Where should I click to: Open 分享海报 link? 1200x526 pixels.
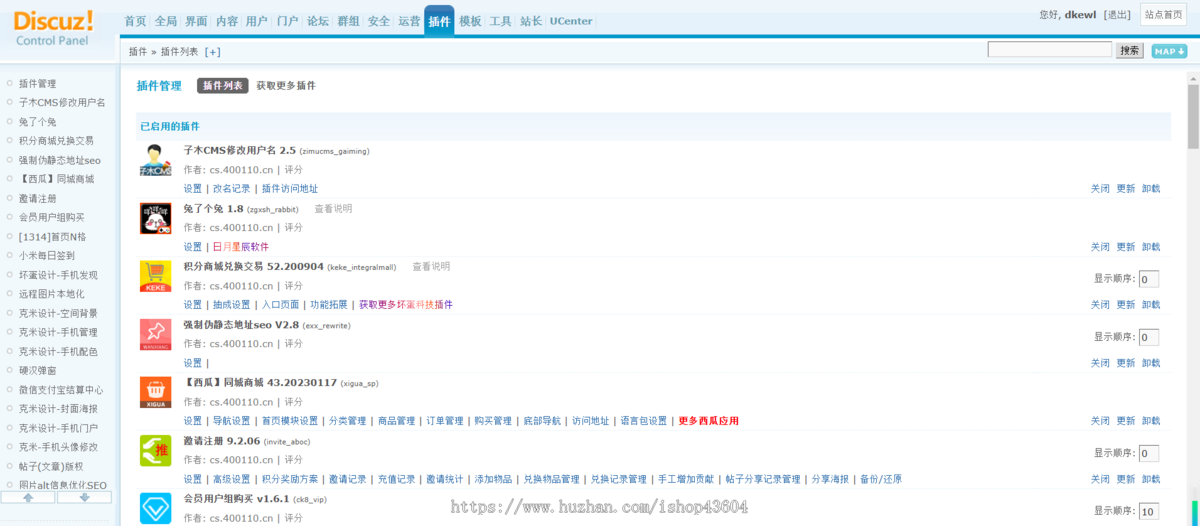coord(829,478)
